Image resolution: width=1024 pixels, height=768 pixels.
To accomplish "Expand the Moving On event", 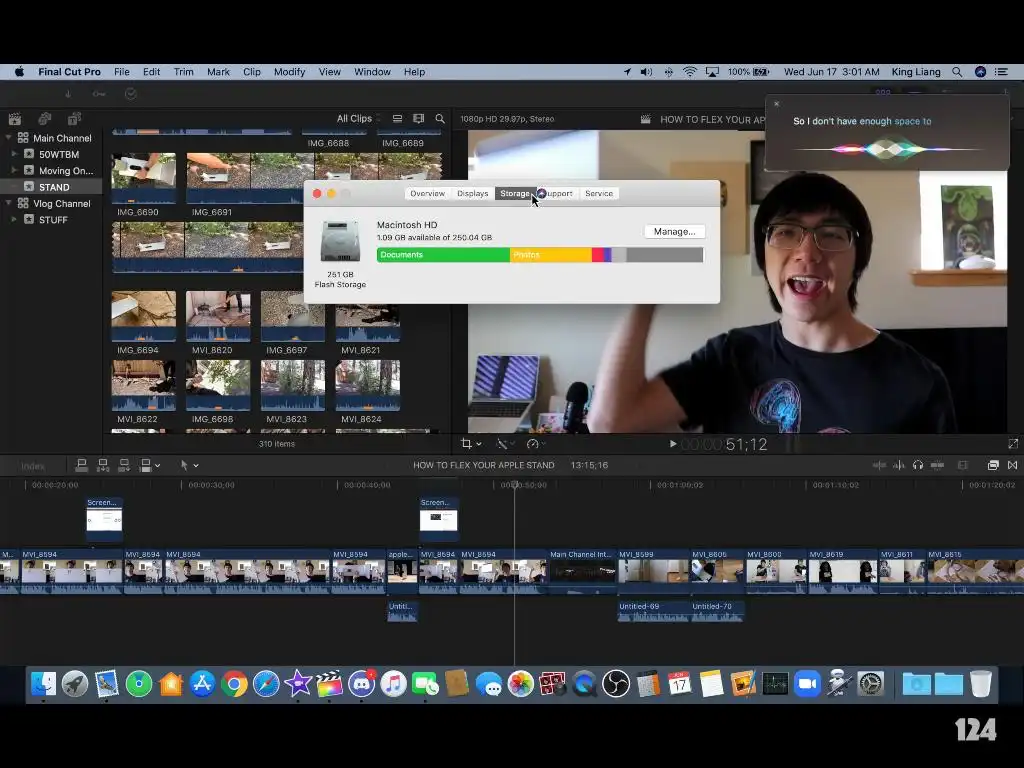I will [x=14, y=170].
